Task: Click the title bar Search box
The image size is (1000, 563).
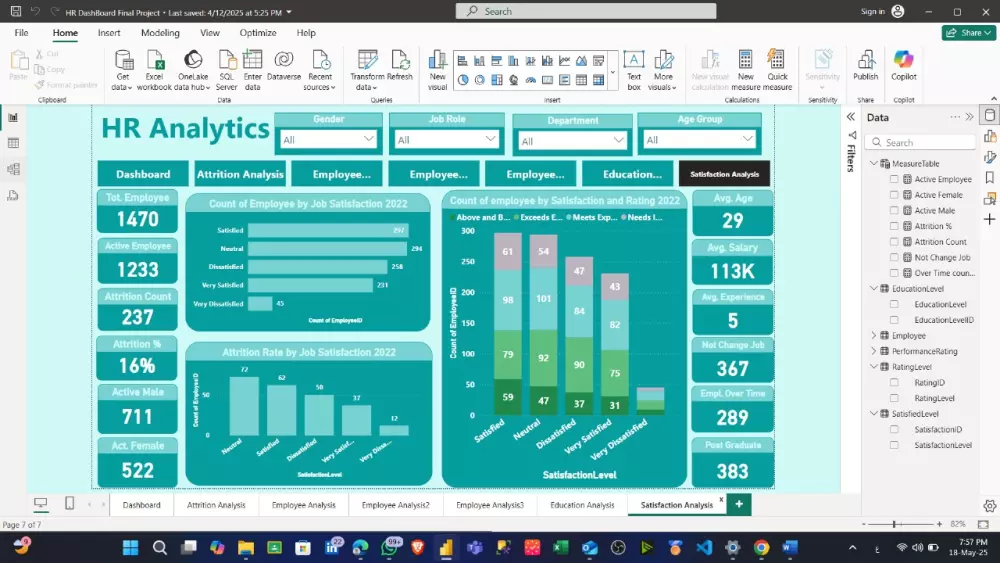Action: click(585, 11)
